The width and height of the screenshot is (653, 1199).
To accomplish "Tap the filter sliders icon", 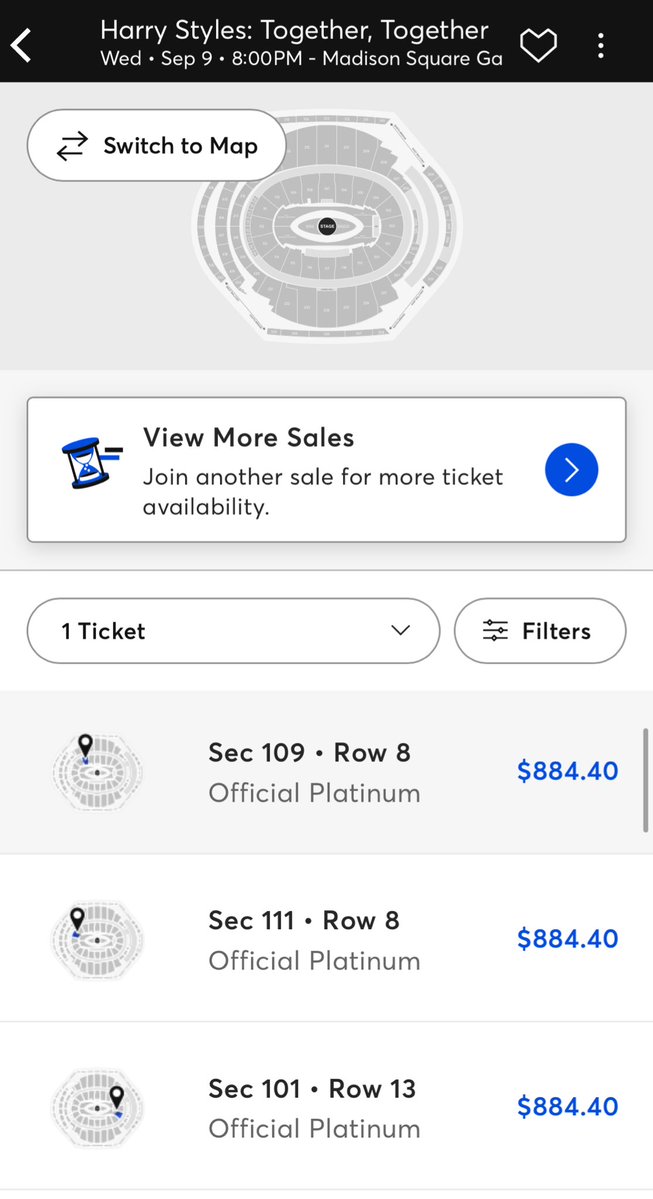I will [495, 631].
